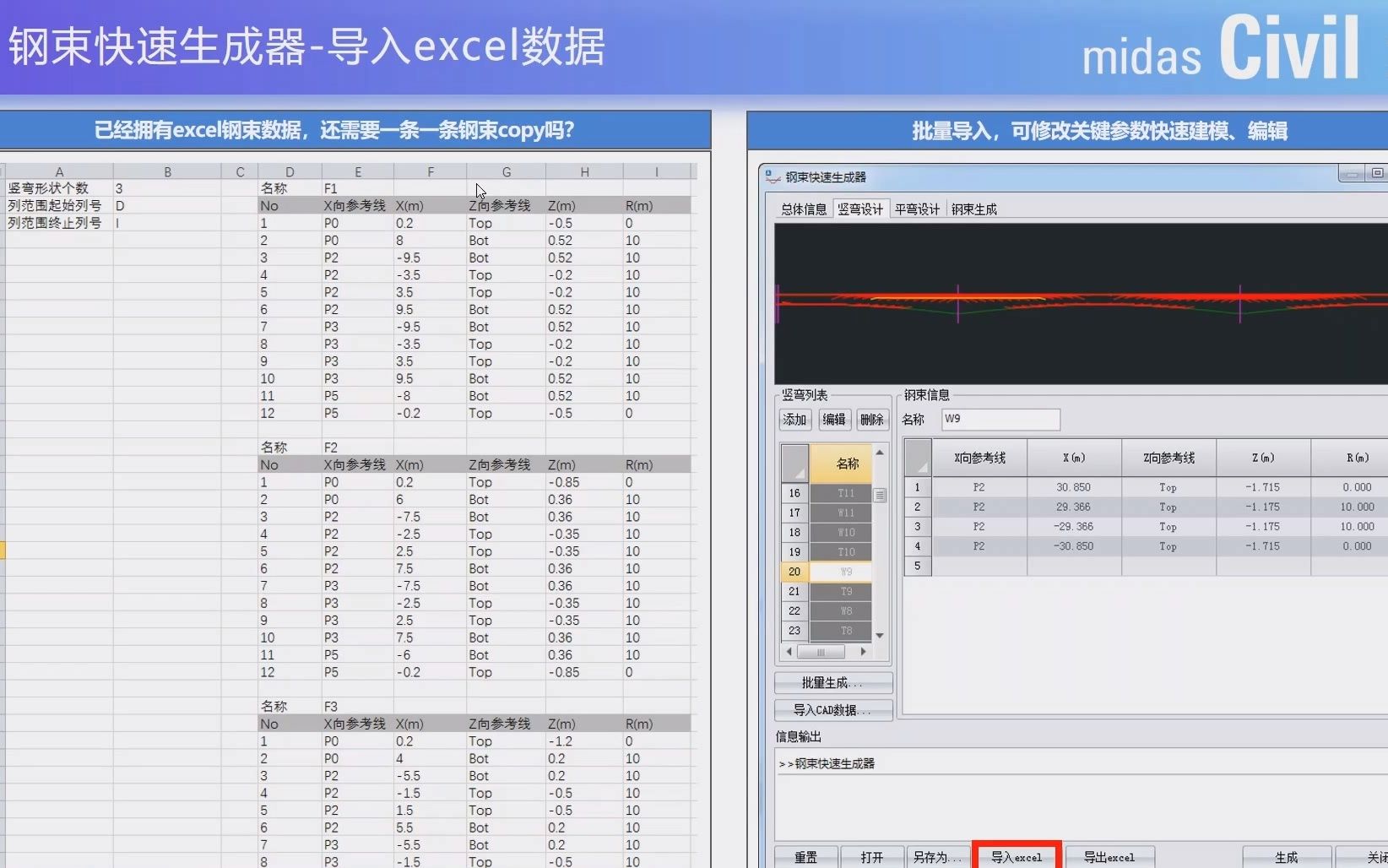Click the X(m) column header in the 钢束信息 table
Image resolution: width=1388 pixels, height=868 pixels.
coord(1074,458)
